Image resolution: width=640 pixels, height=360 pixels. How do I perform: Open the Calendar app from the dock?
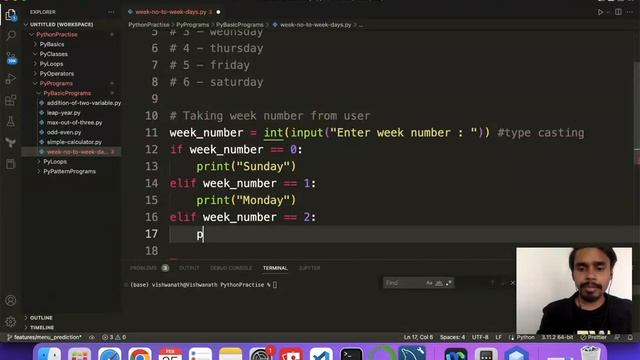(x=170, y=353)
